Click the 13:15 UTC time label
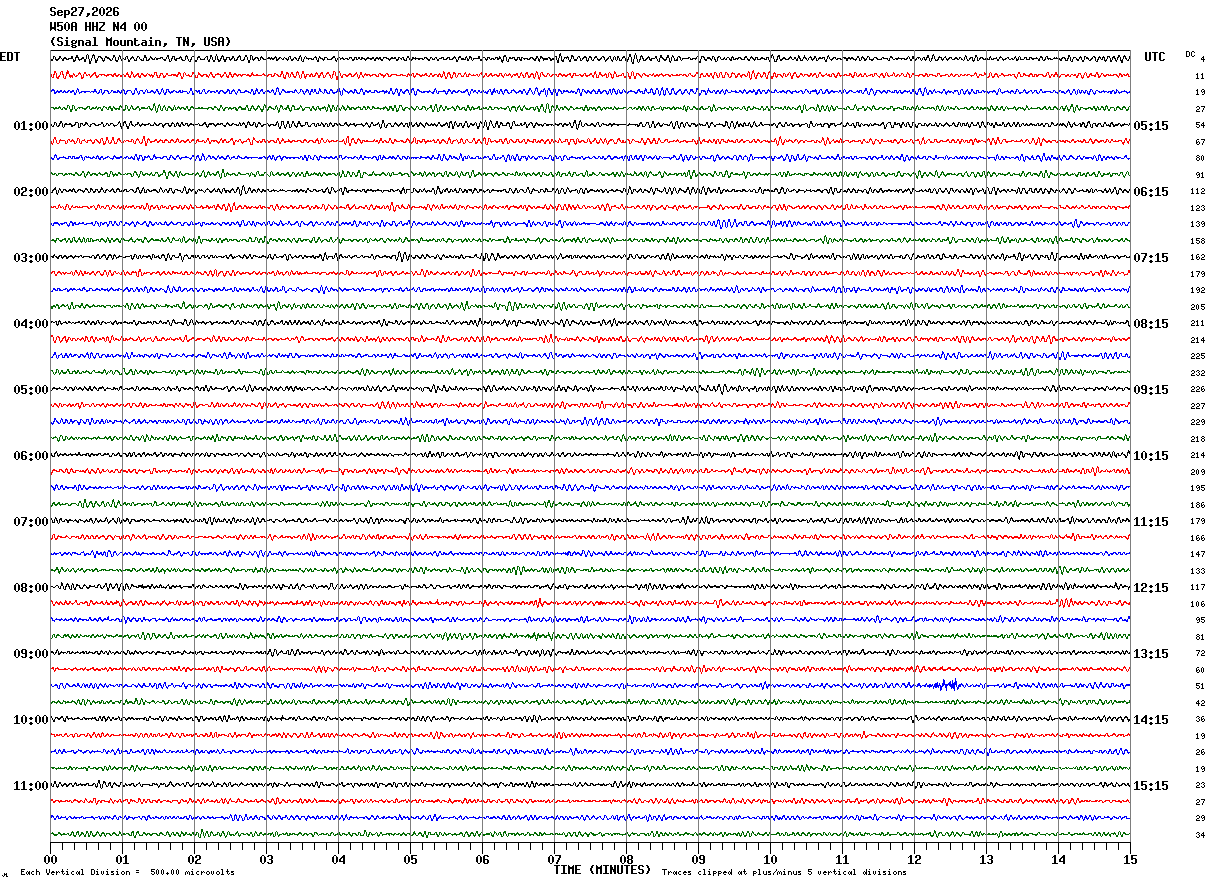Image resolution: width=1210 pixels, height=886 pixels. click(1151, 654)
